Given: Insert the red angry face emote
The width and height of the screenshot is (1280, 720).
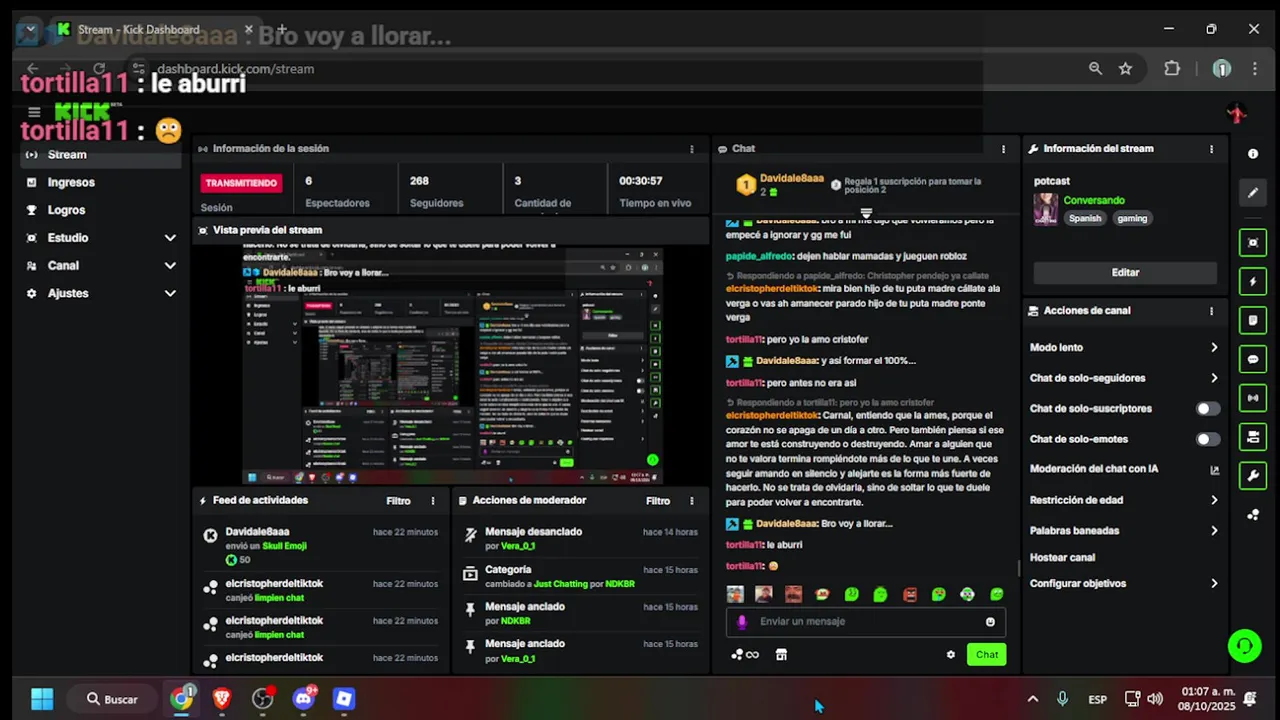Looking at the screenshot, I should (x=909, y=594).
